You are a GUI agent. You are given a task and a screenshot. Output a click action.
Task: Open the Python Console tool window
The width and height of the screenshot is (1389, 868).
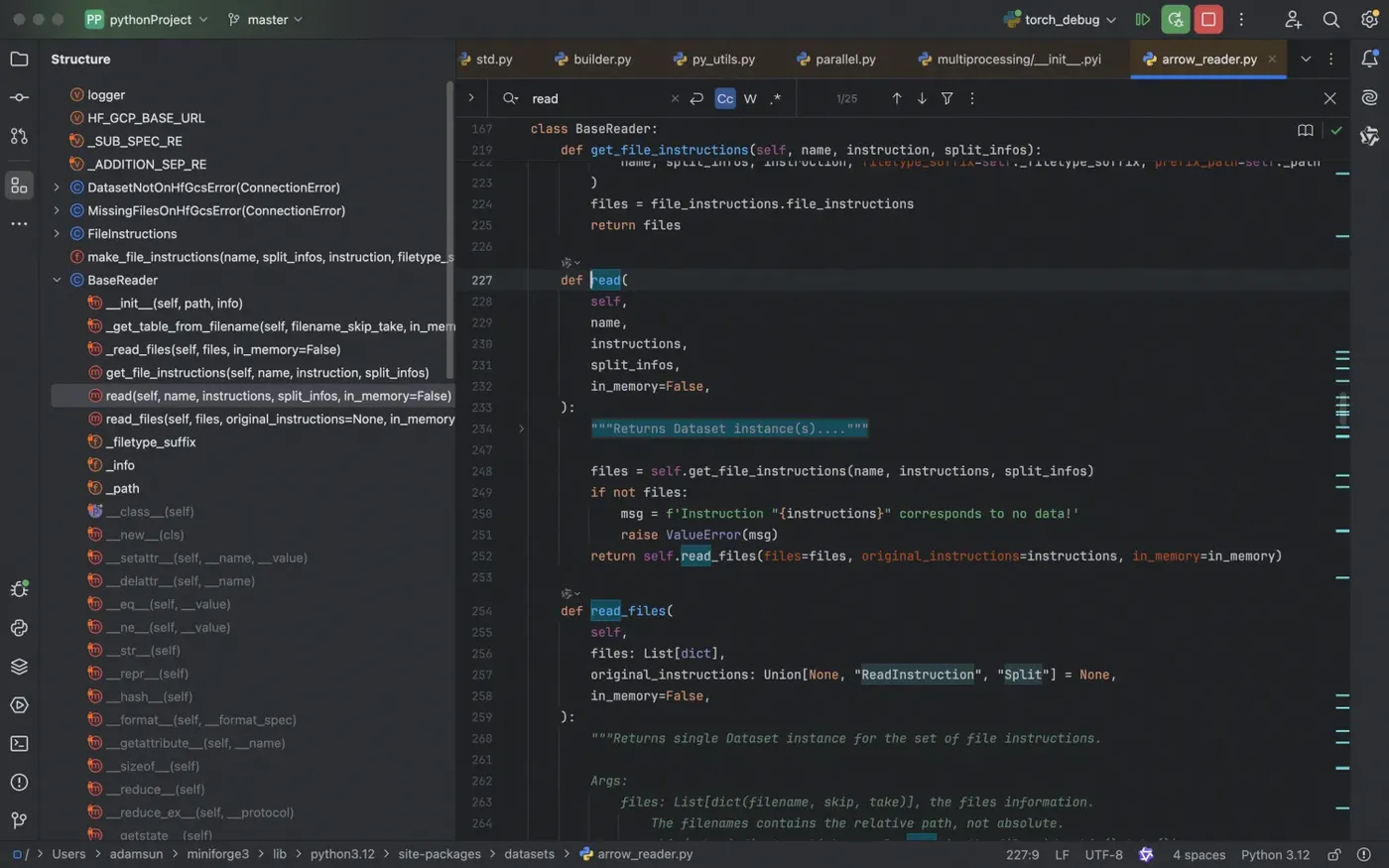[19, 628]
